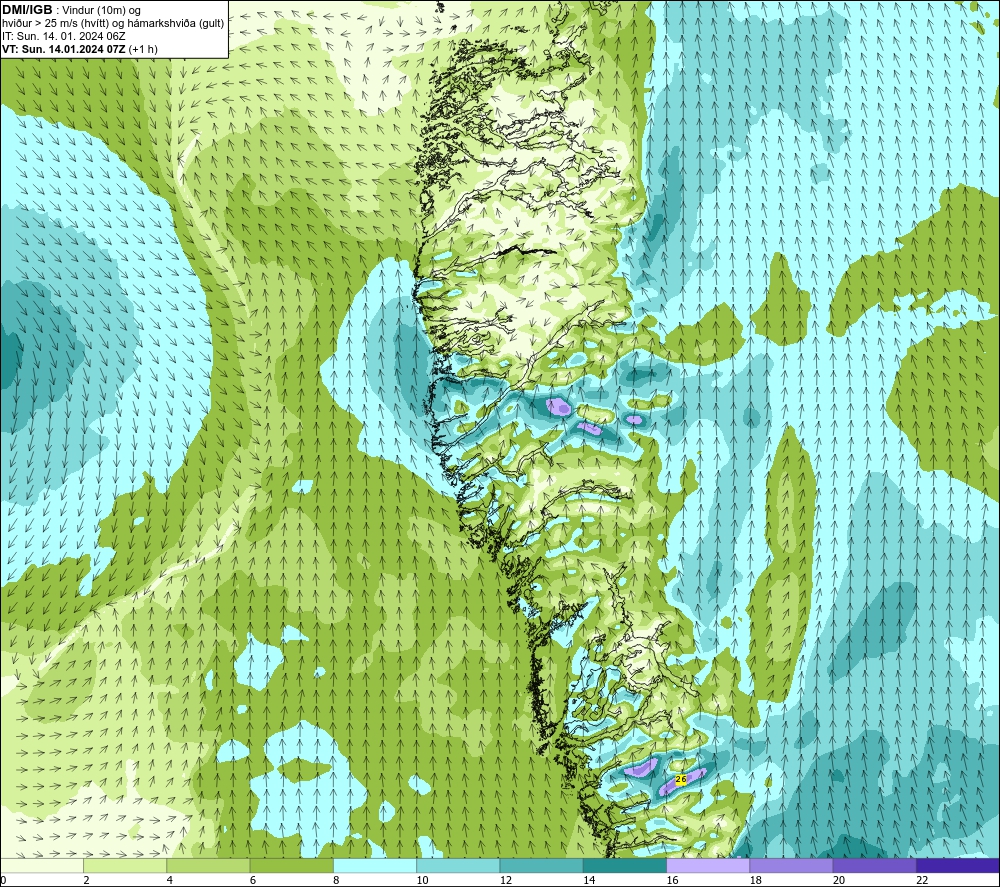This screenshot has height=887, width=1000.
Task: Select the 8-10 m/s light cyan swatch
Action: click(x=375, y=865)
